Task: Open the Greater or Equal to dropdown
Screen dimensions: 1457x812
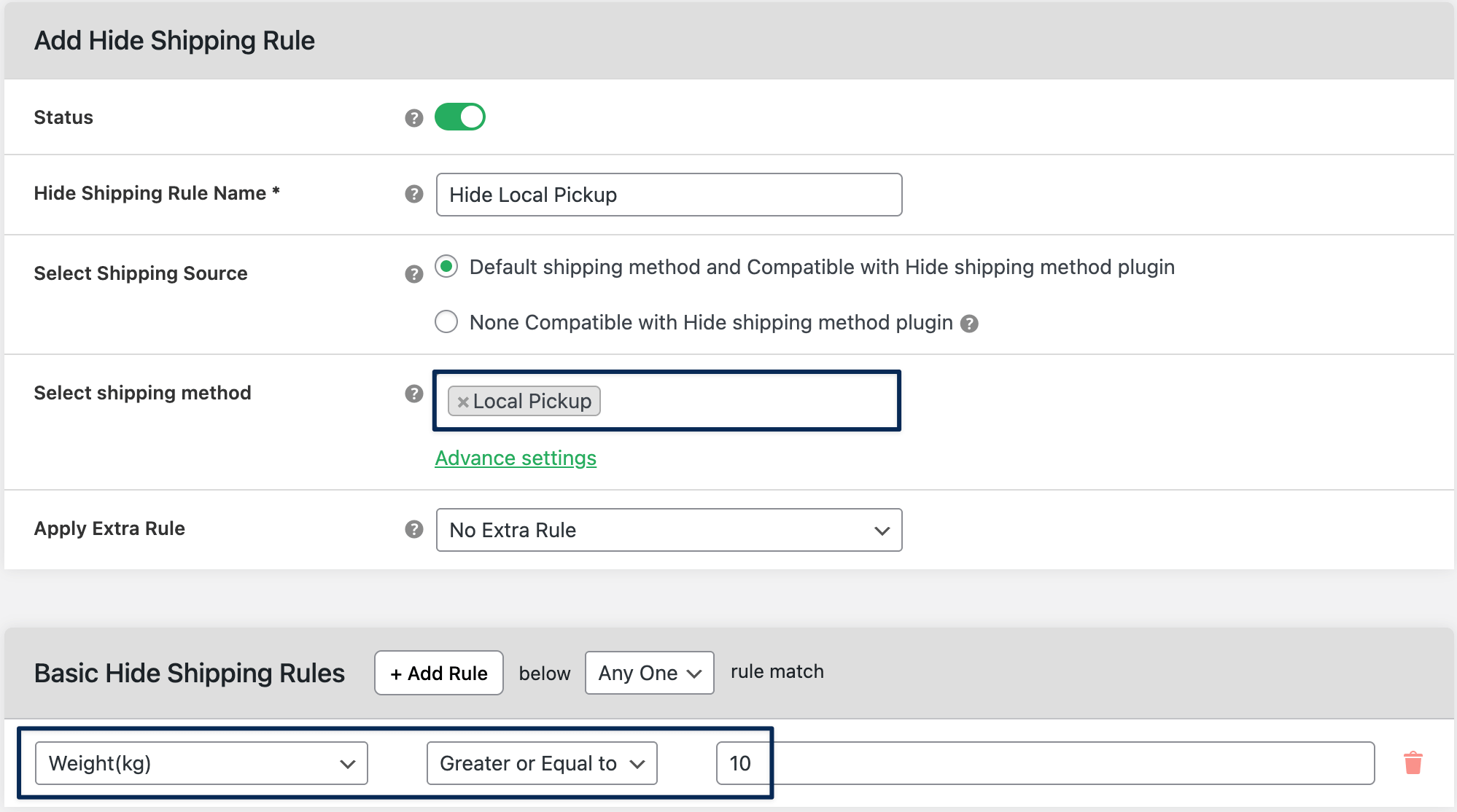Action: [541, 763]
